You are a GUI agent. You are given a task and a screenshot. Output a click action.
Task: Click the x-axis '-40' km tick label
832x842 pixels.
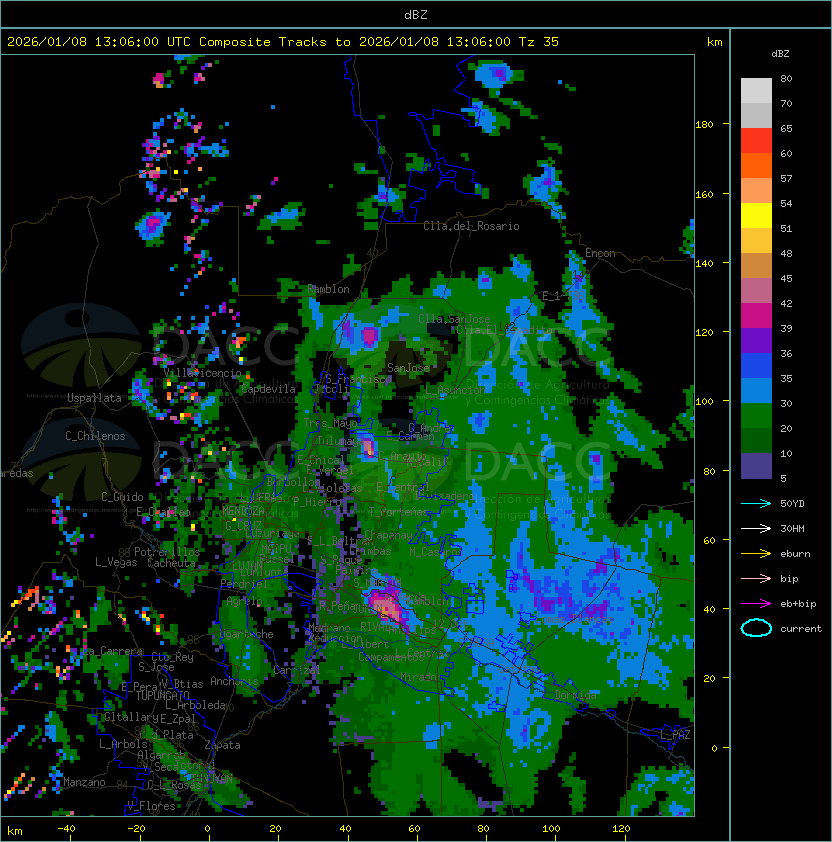pyautogui.click(x=66, y=829)
